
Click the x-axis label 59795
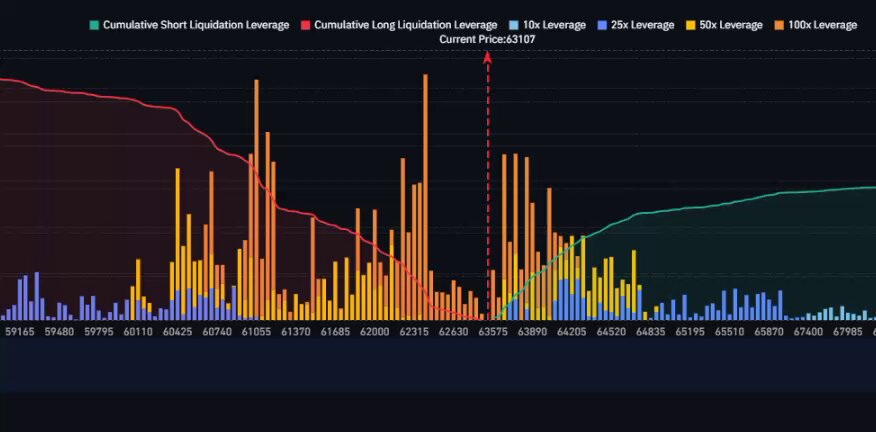pyautogui.click(x=99, y=331)
